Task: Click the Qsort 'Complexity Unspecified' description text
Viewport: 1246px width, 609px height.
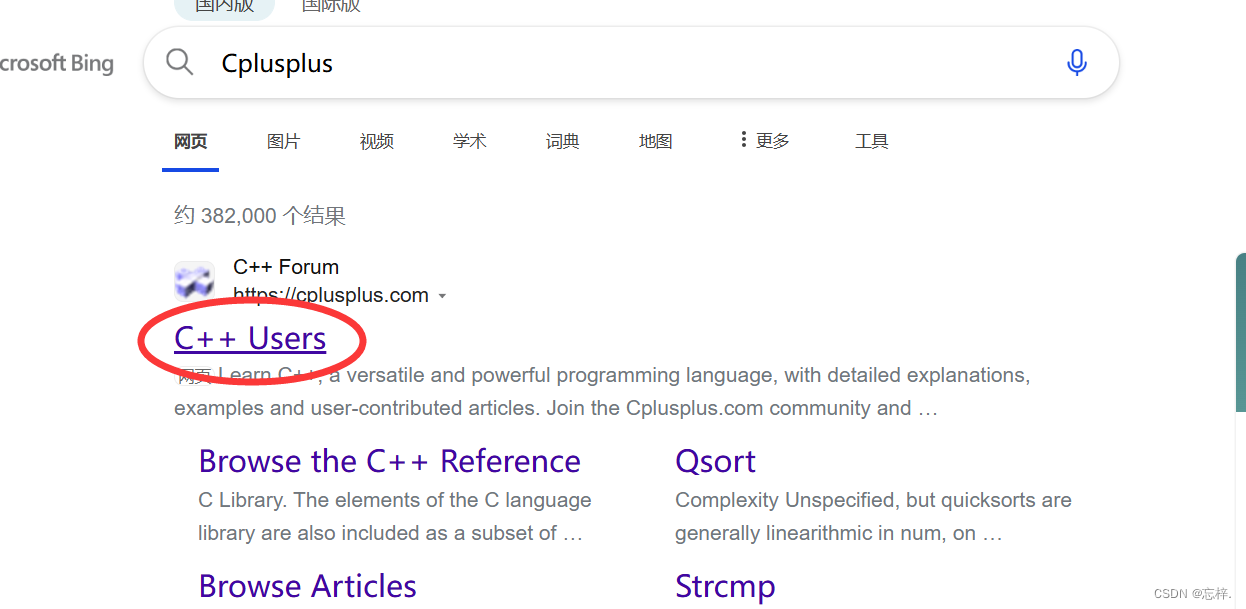Action: click(873, 516)
